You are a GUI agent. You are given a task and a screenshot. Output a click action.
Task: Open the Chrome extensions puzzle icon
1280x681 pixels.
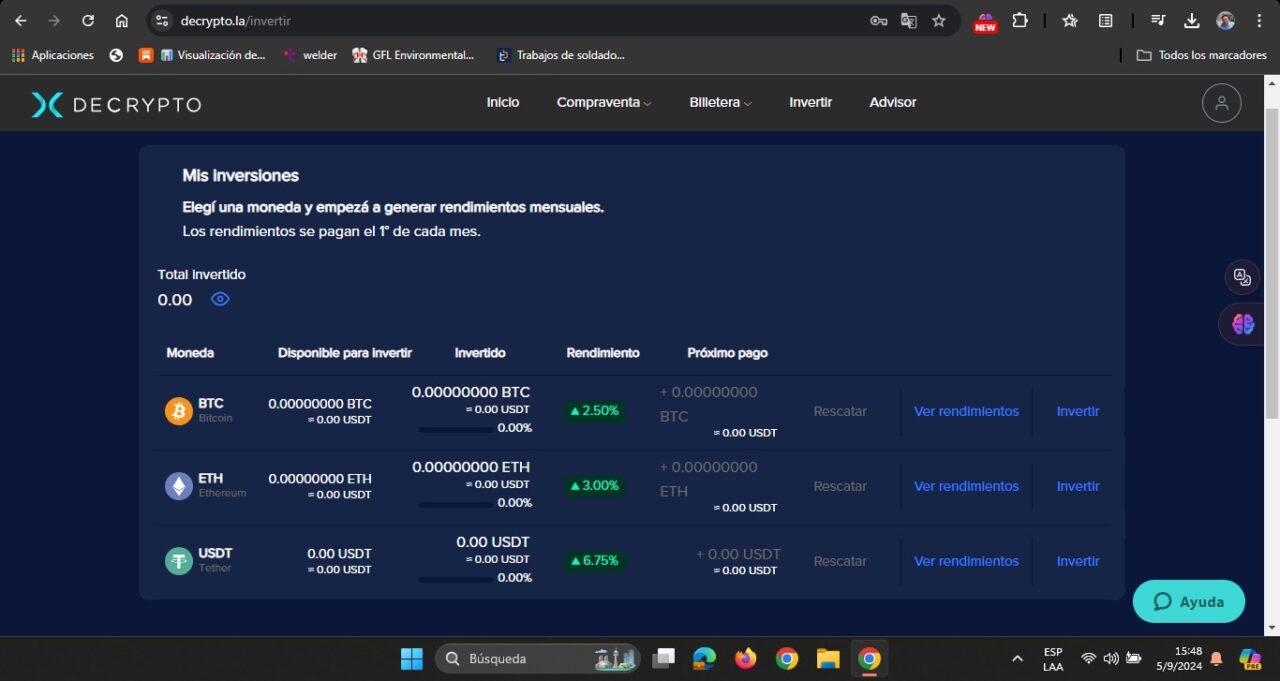point(1020,20)
